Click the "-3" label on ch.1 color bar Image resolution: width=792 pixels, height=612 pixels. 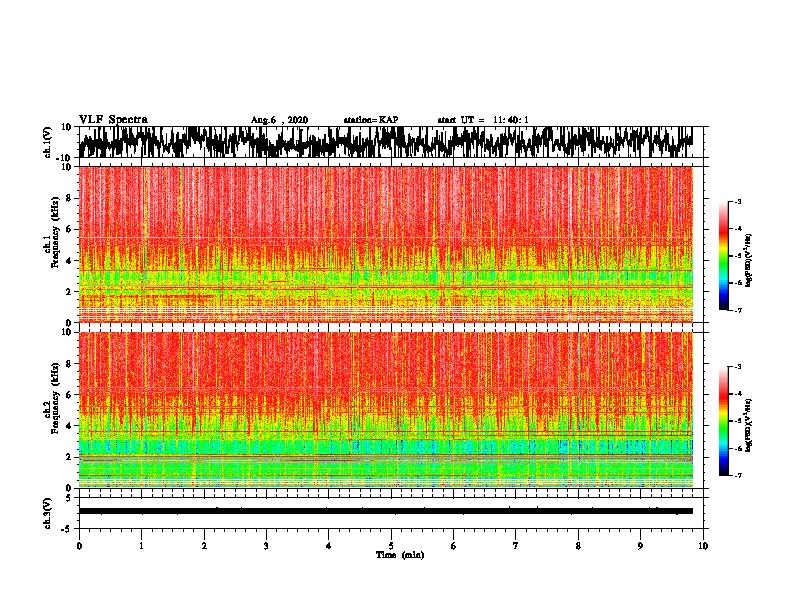(737, 201)
